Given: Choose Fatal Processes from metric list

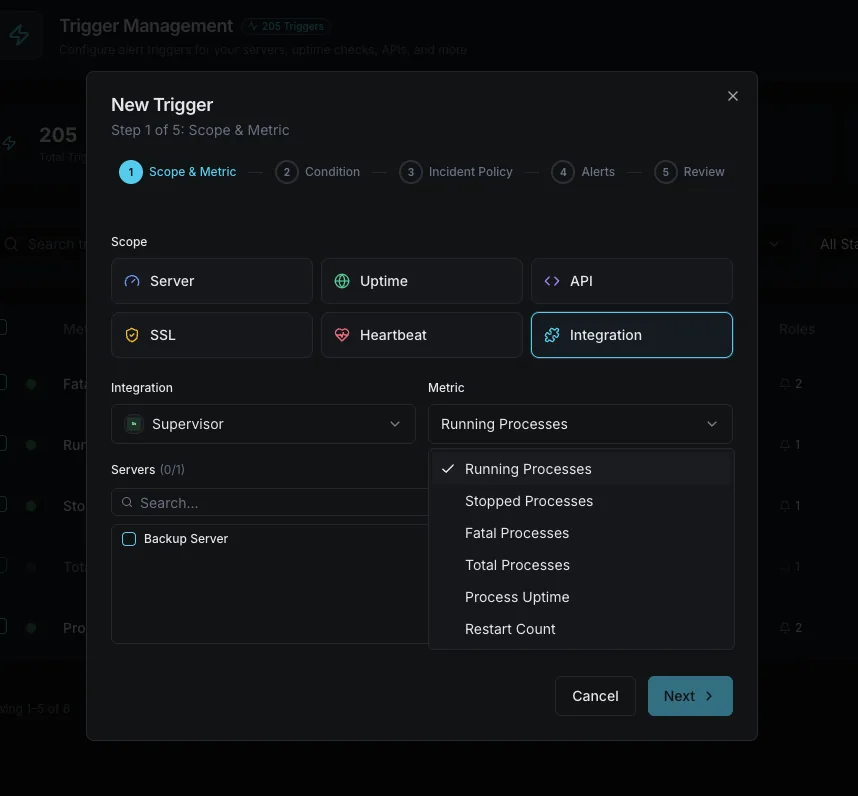Looking at the screenshot, I should 581,533.
